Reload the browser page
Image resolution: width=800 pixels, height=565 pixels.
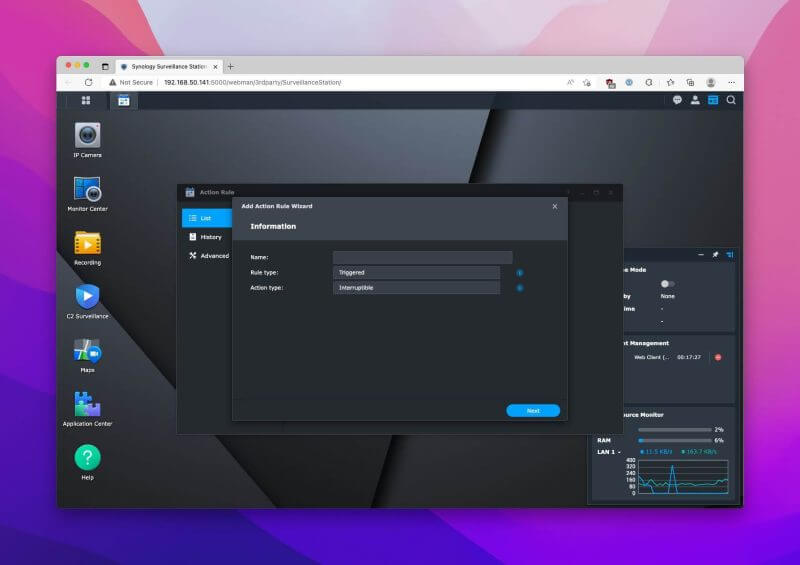pyautogui.click(x=88, y=82)
